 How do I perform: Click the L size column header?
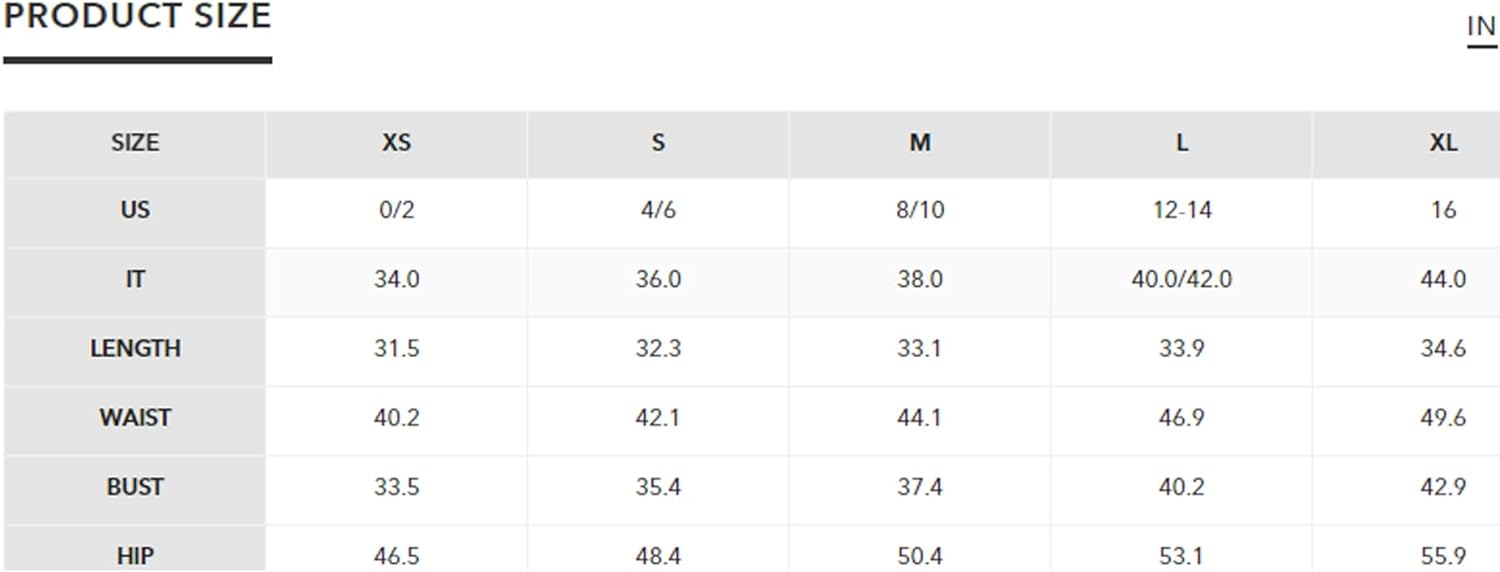click(x=1182, y=143)
